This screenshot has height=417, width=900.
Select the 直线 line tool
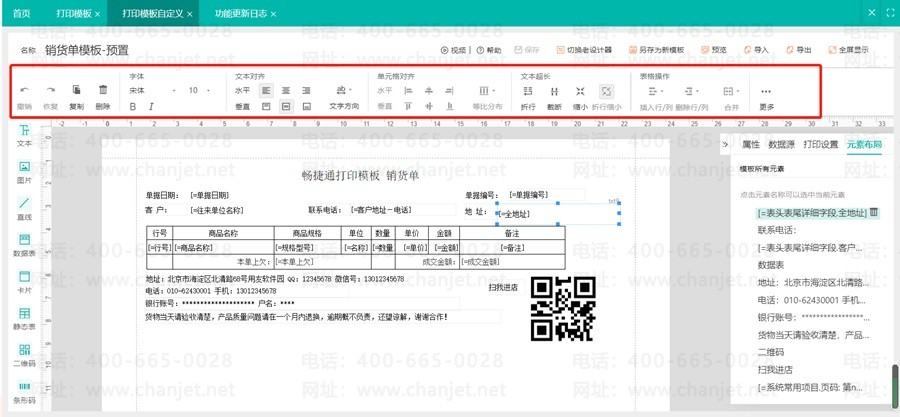tap(25, 209)
